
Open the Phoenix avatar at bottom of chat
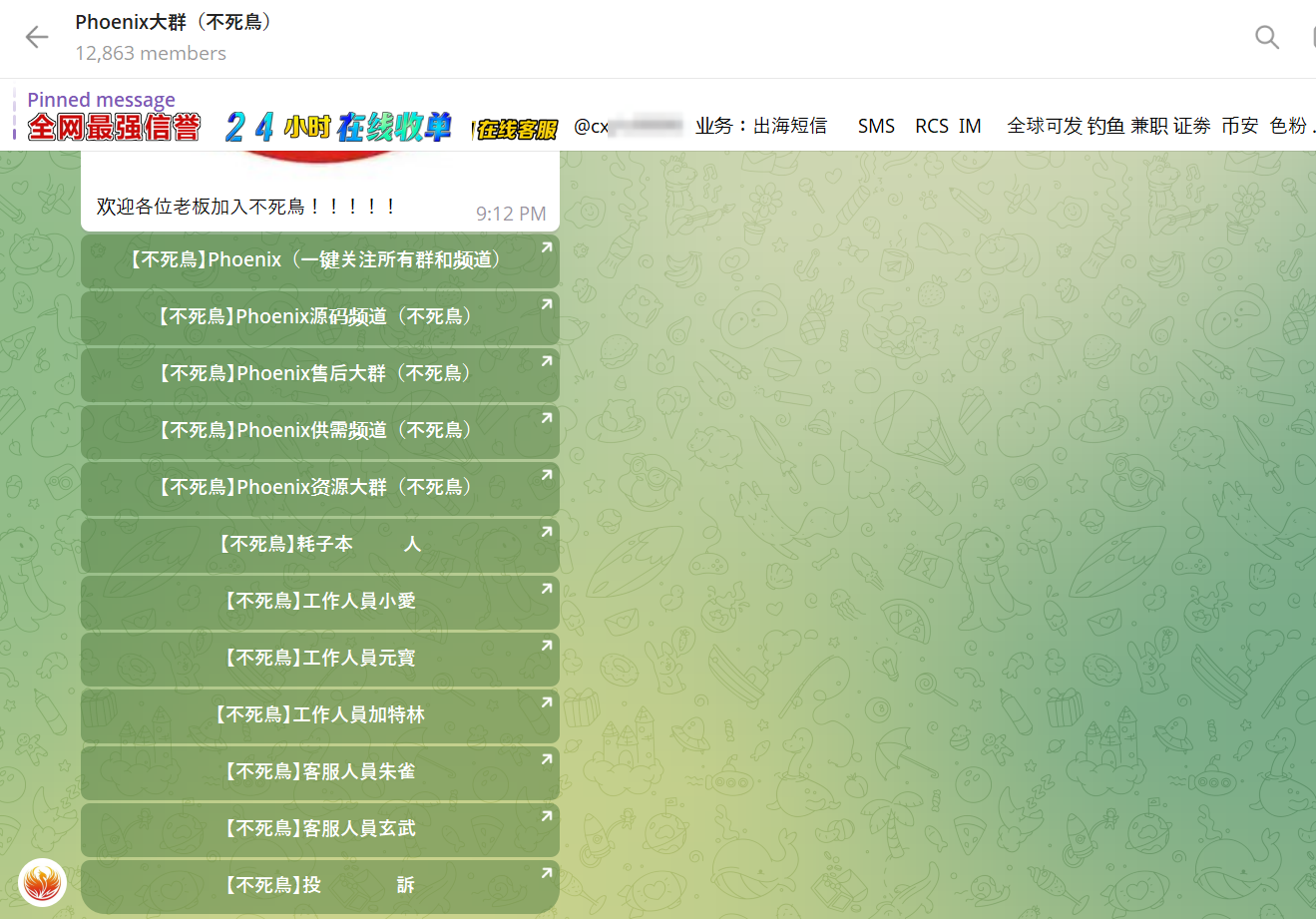[42, 882]
